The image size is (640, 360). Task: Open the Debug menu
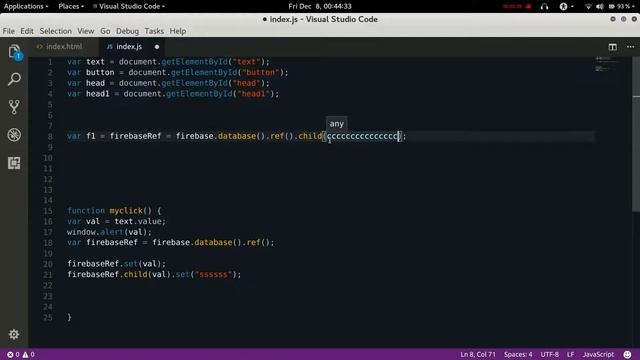(127, 31)
